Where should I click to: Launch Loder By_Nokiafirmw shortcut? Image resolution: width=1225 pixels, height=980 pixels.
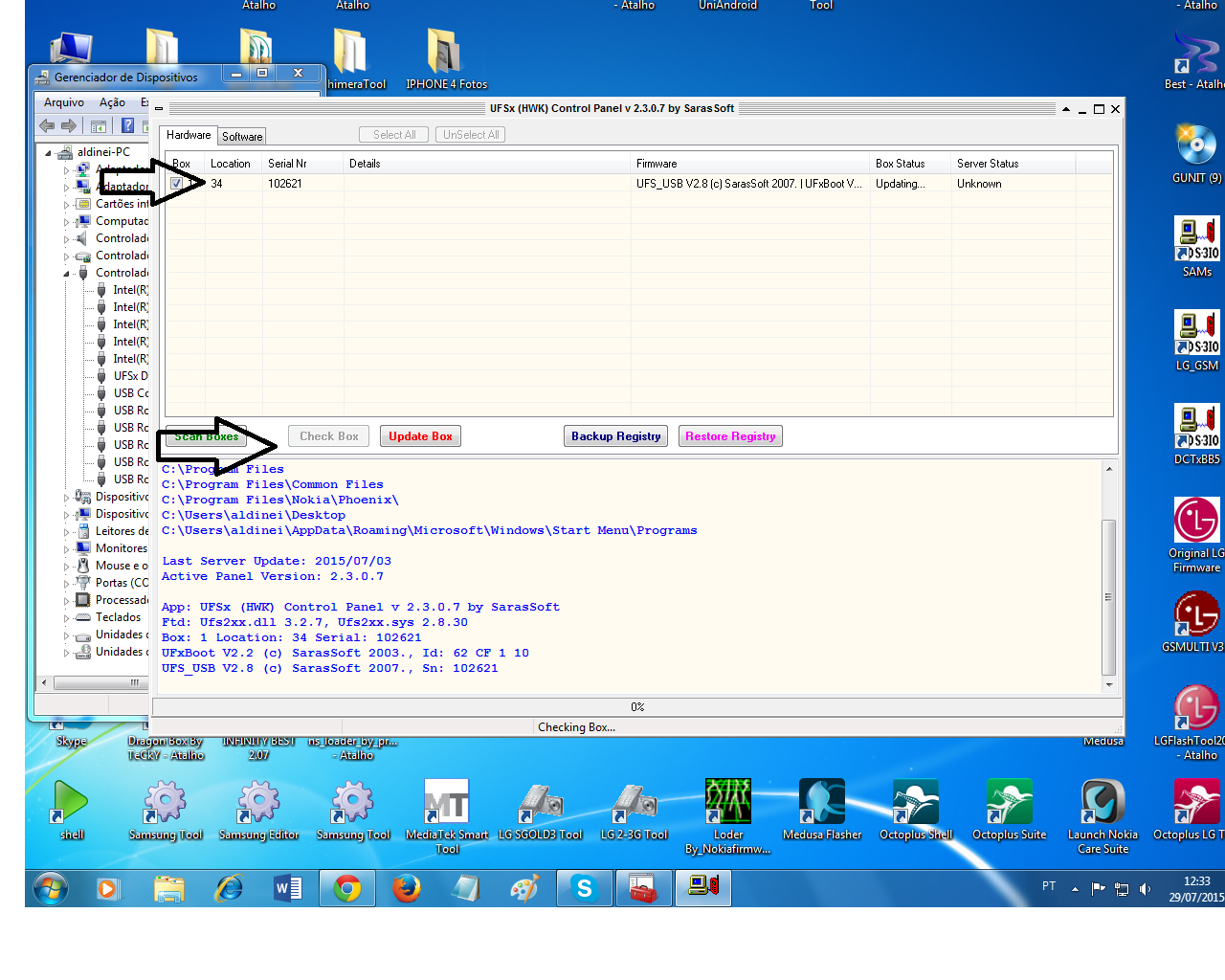point(728,815)
